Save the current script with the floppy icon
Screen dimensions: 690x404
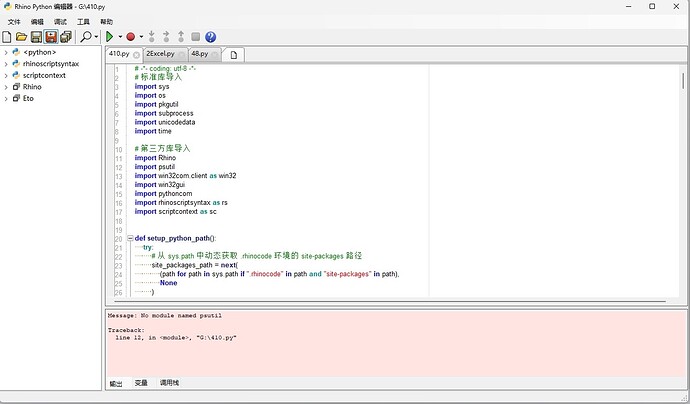36,37
